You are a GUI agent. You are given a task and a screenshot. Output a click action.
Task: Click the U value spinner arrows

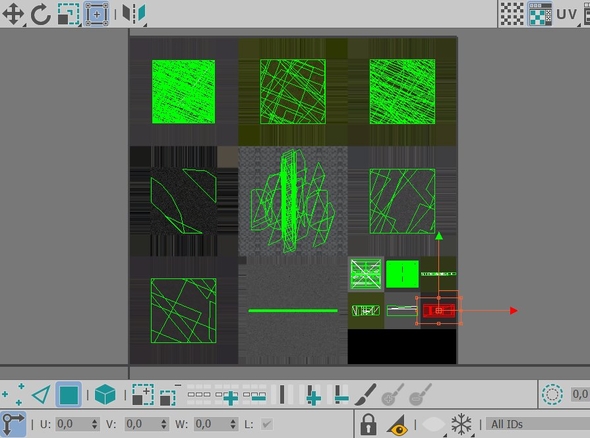click(94, 424)
